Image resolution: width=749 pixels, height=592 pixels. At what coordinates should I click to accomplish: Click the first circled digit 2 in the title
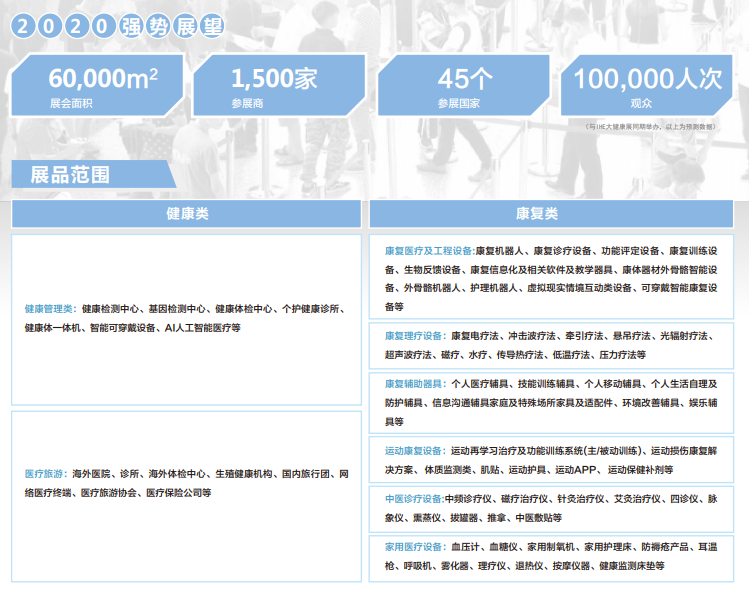click(23, 26)
